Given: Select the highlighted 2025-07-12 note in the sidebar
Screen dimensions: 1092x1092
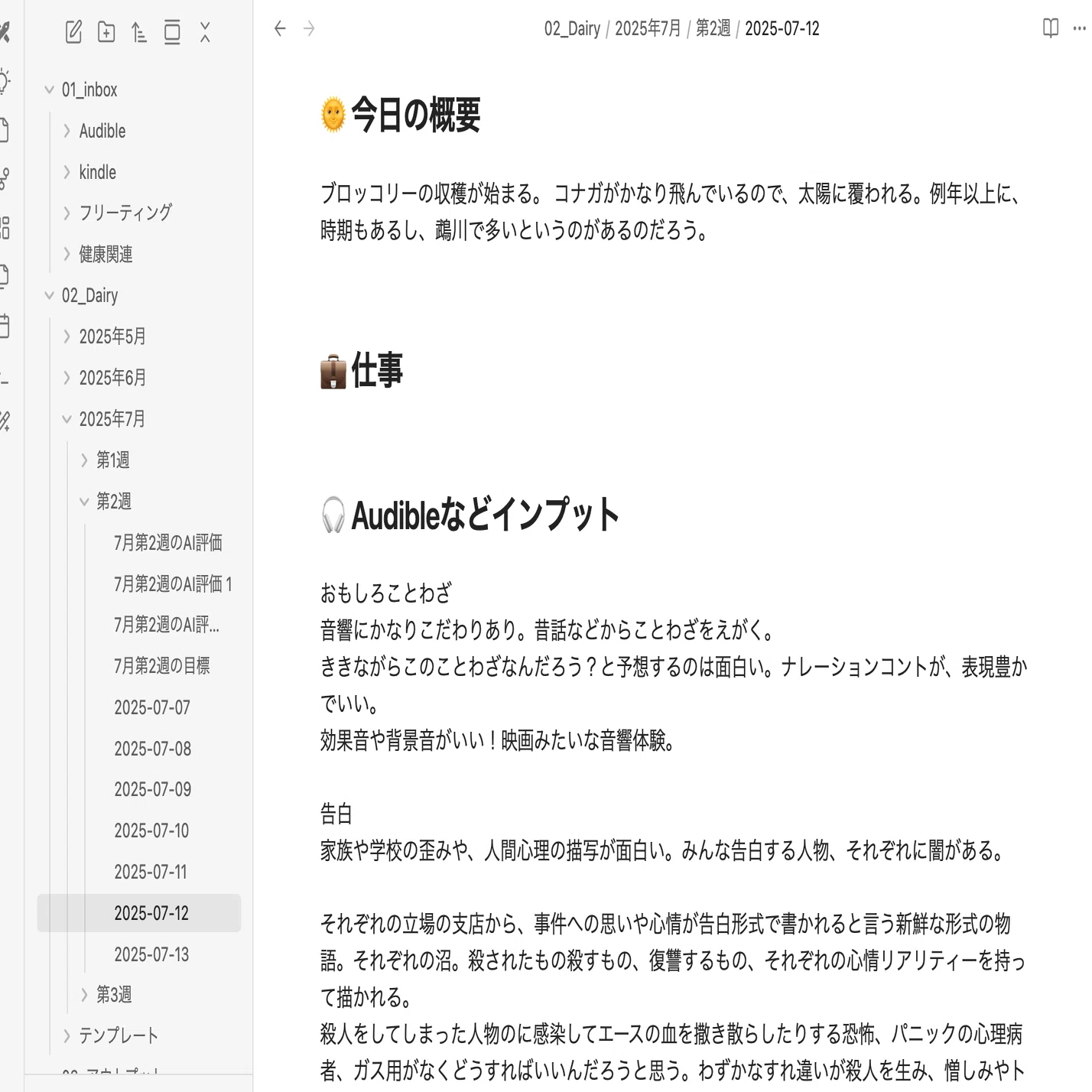Looking at the screenshot, I should [x=139, y=913].
